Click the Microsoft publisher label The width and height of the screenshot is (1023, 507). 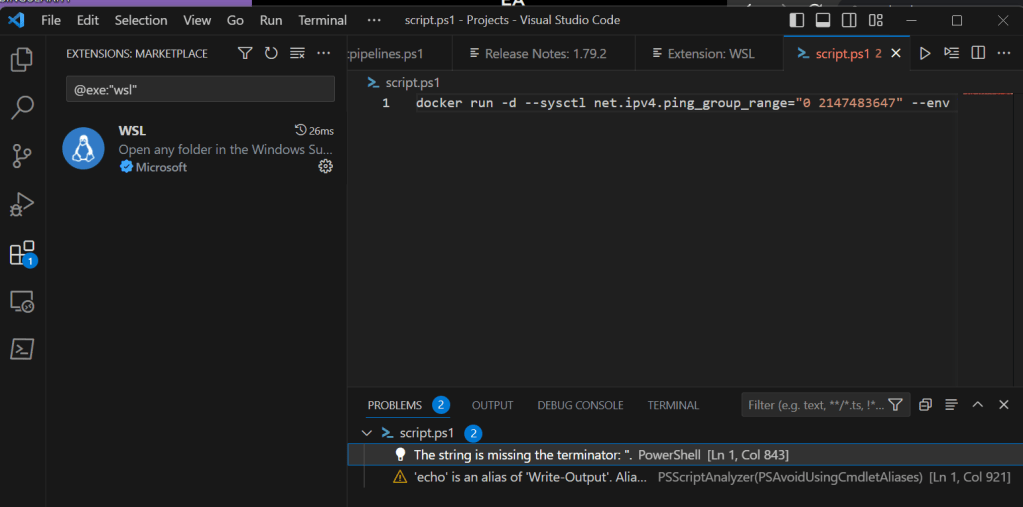click(161, 167)
